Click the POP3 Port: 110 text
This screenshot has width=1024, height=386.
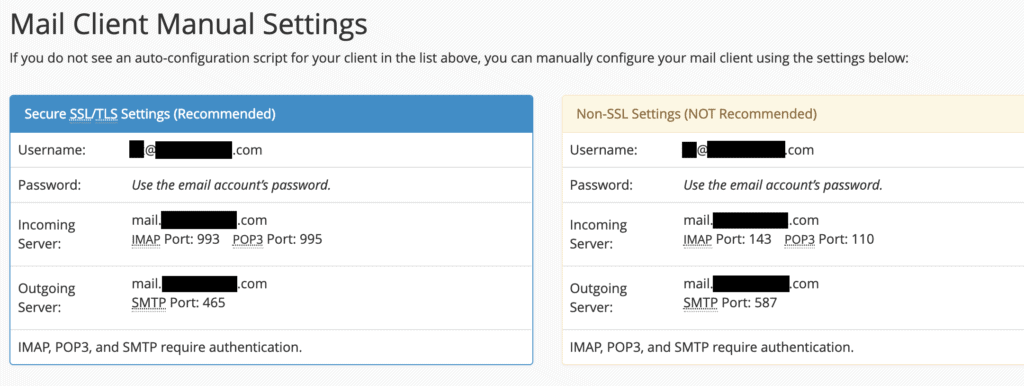click(x=829, y=240)
